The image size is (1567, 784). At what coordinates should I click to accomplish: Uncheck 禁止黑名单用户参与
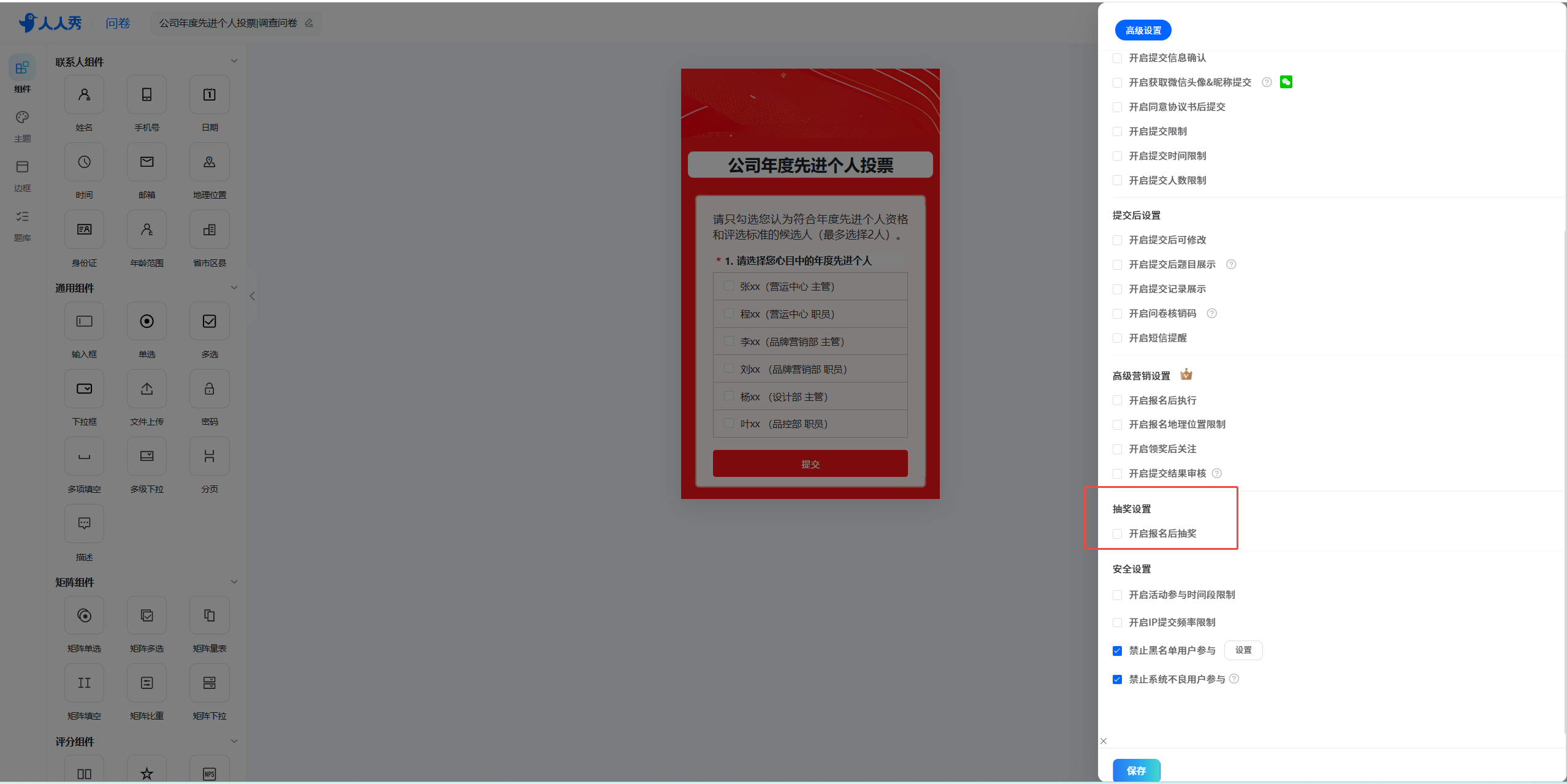(1117, 651)
